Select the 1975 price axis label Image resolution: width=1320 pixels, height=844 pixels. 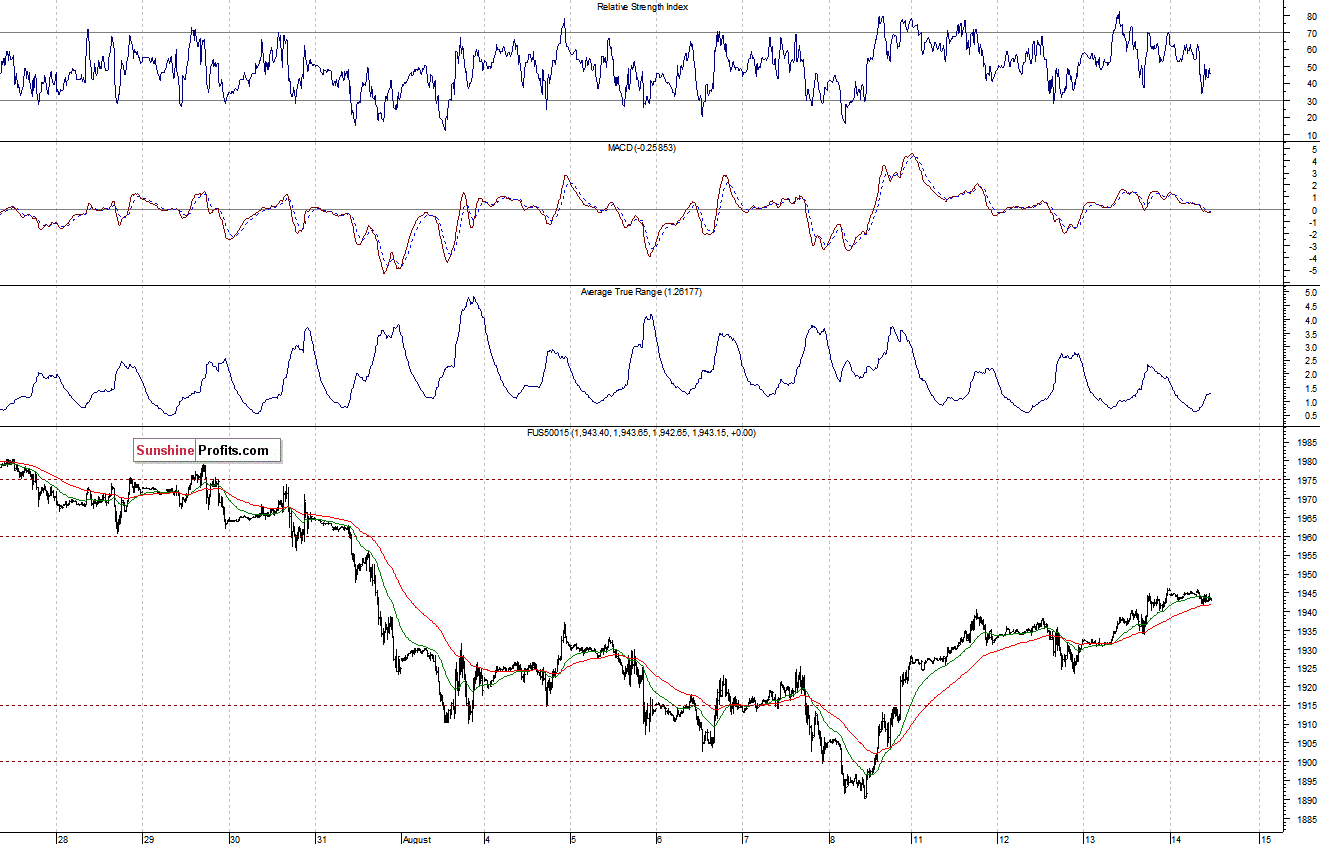1307,481
